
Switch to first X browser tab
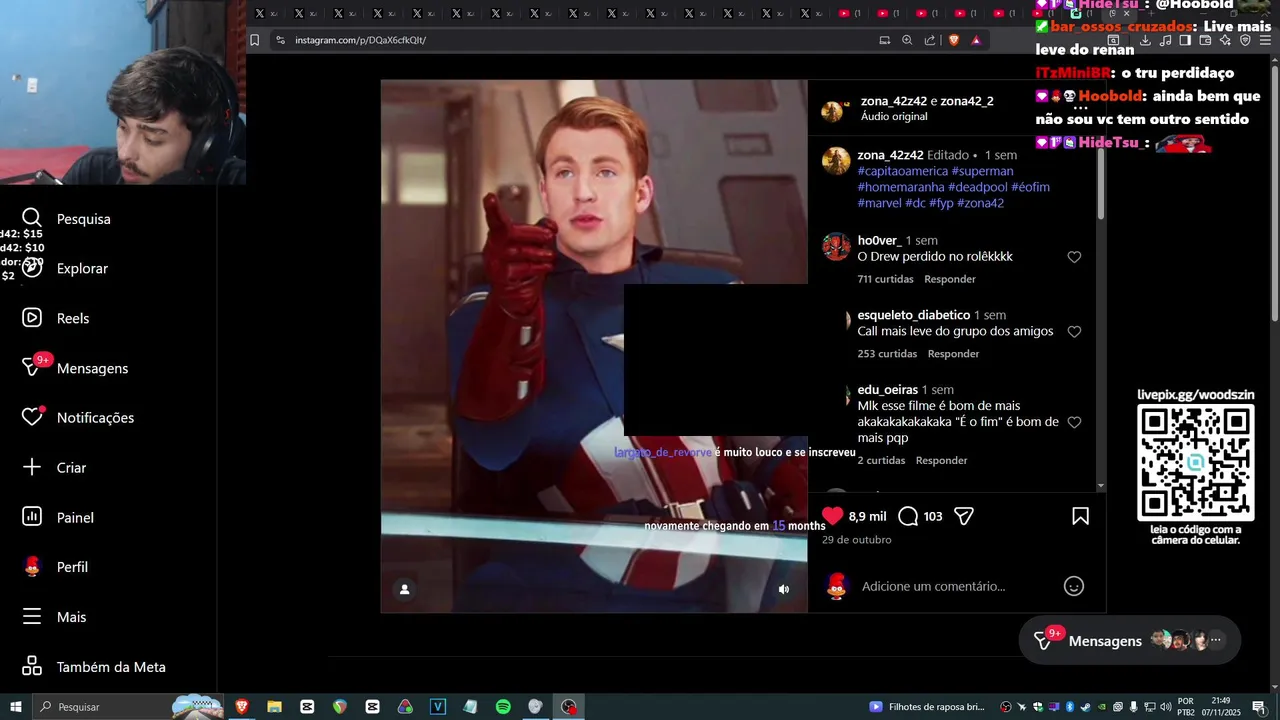tap(266, 13)
